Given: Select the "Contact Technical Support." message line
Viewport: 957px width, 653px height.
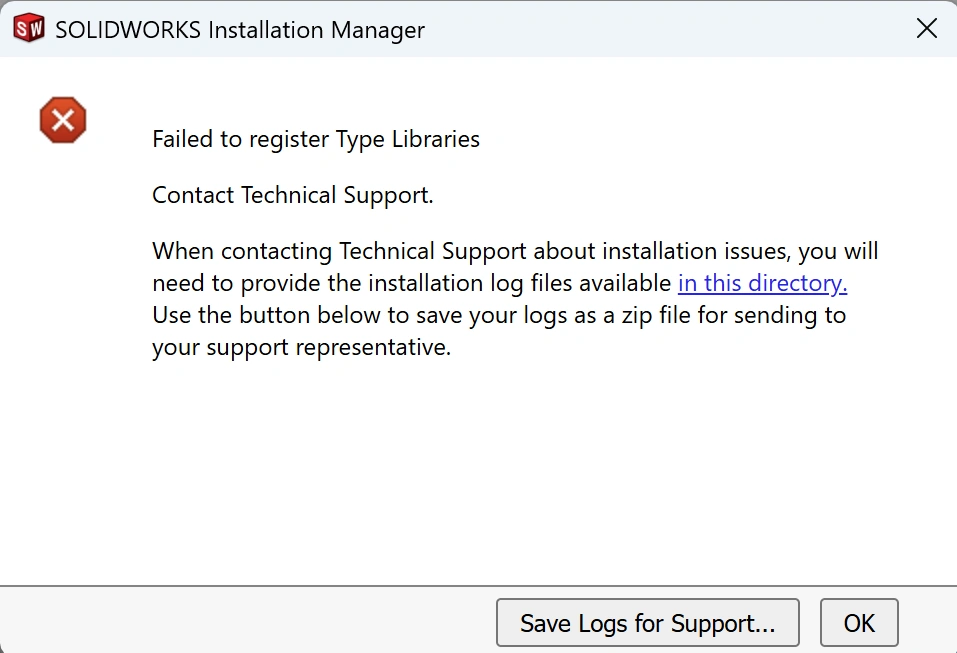Looking at the screenshot, I should tap(293, 195).
